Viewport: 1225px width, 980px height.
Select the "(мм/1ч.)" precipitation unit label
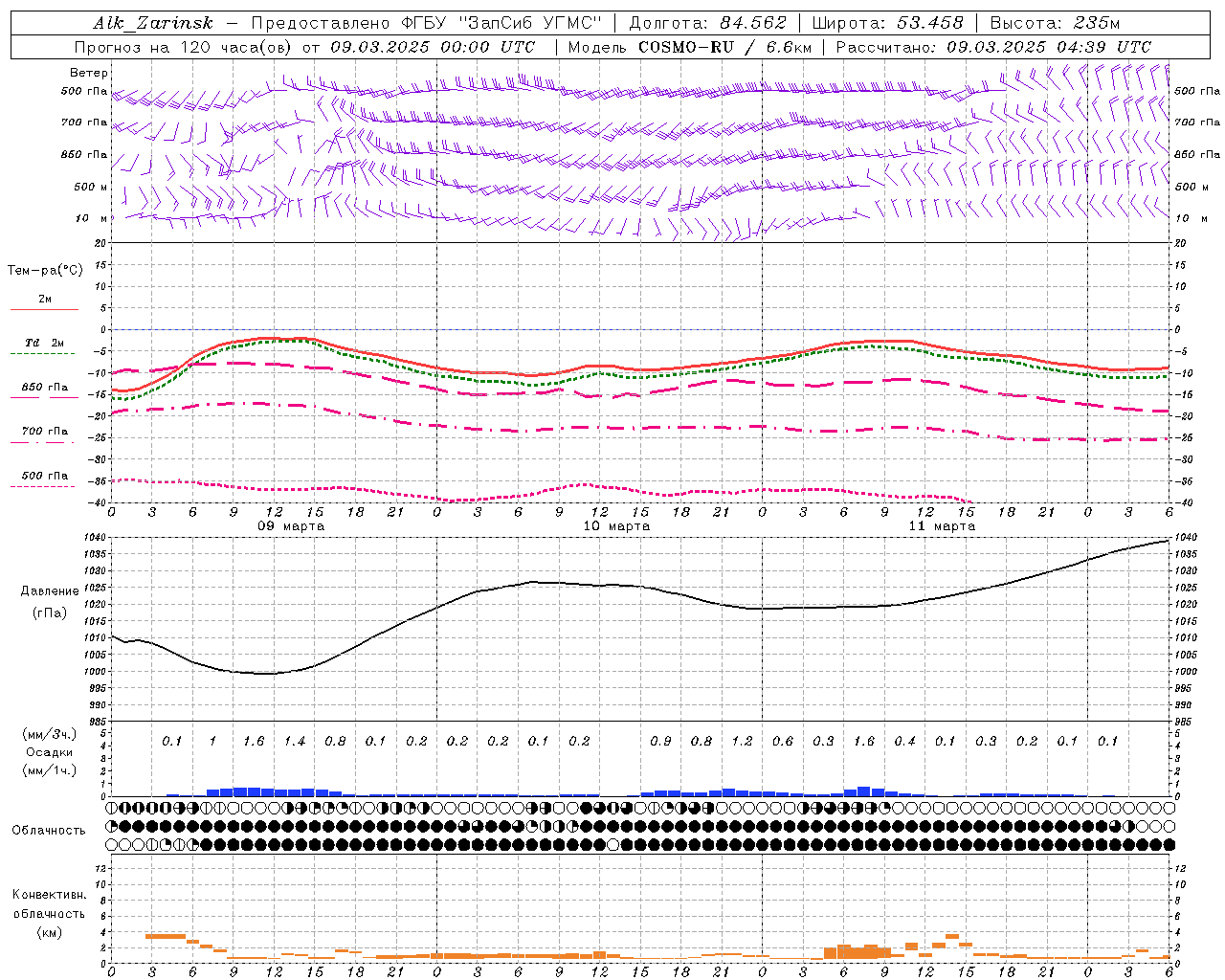(x=51, y=770)
